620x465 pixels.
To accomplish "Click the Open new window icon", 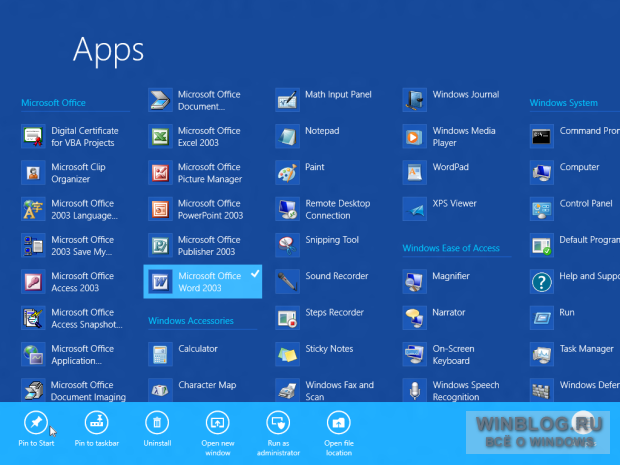I will tap(217, 423).
